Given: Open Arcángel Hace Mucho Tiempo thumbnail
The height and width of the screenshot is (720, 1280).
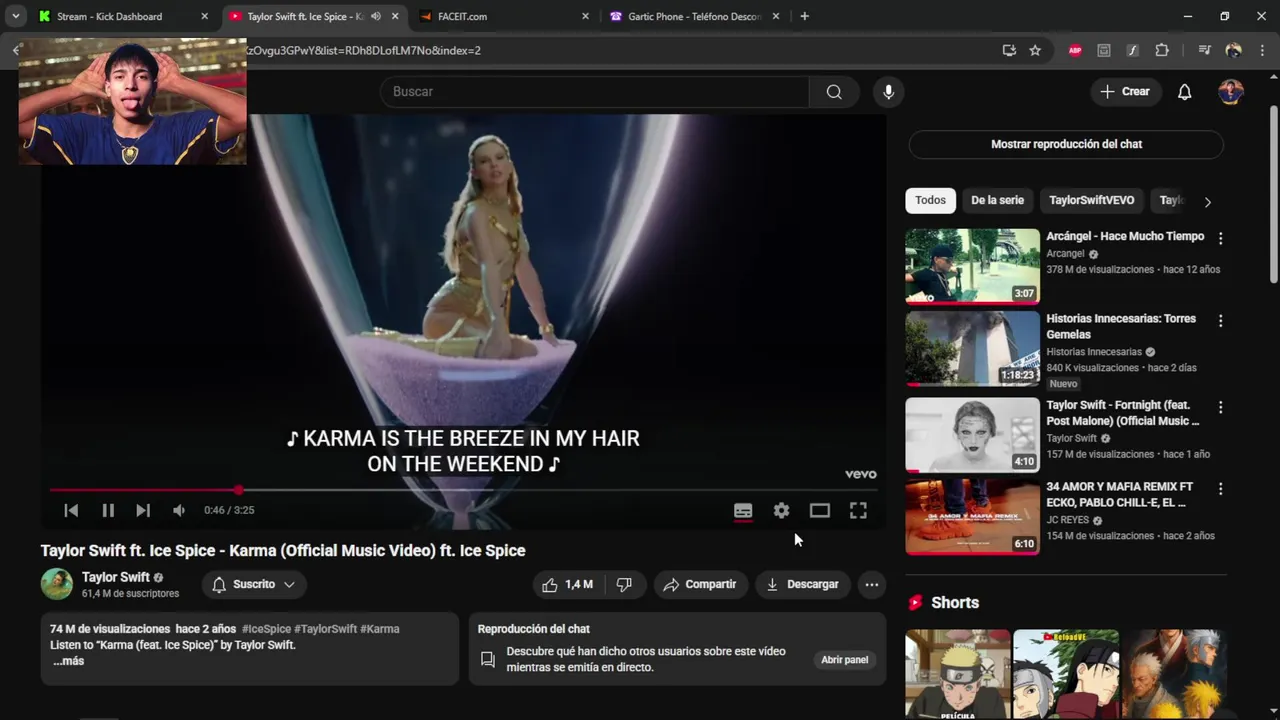Looking at the screenshot, I should 972,266.
